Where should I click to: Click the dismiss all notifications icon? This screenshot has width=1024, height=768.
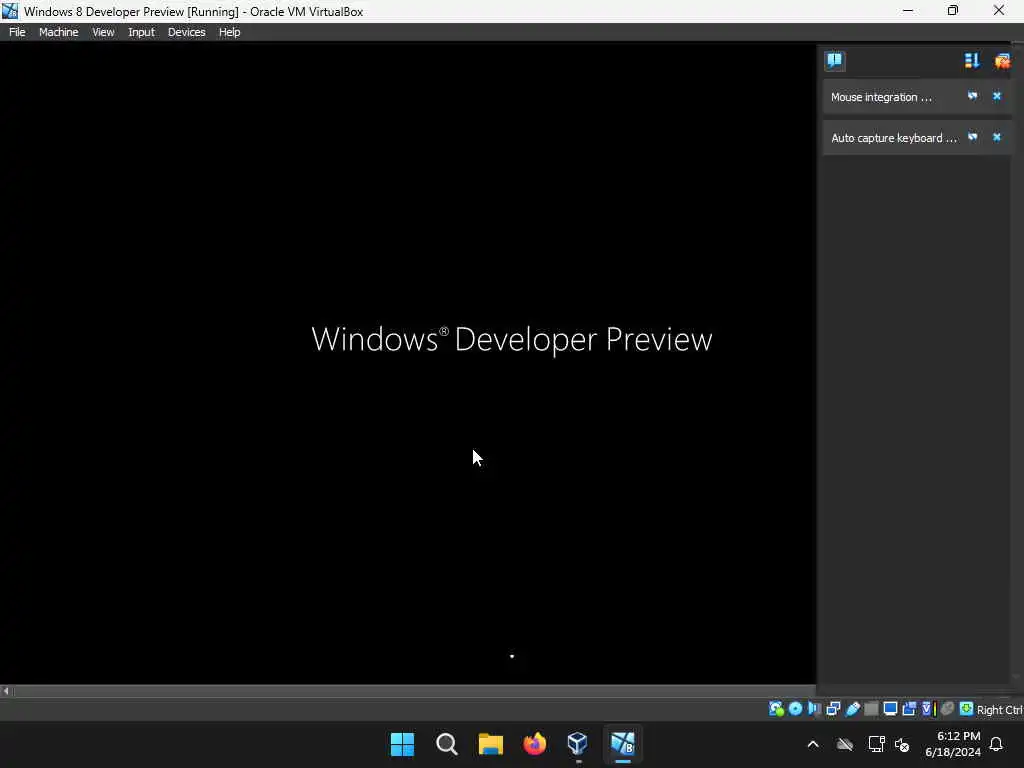tap(1002, 61)
